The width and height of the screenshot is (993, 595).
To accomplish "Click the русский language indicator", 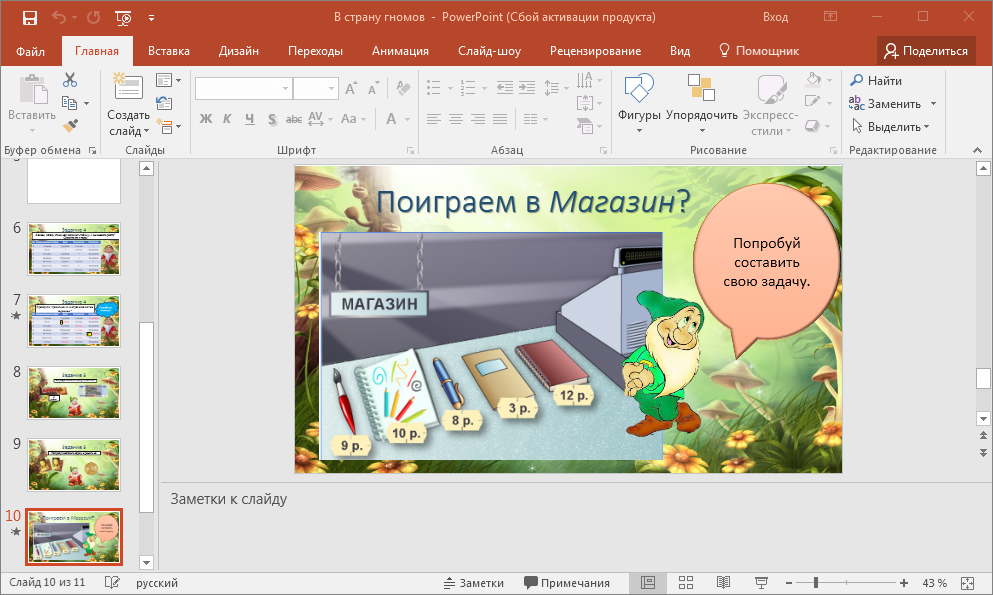I will click(157, 583).
